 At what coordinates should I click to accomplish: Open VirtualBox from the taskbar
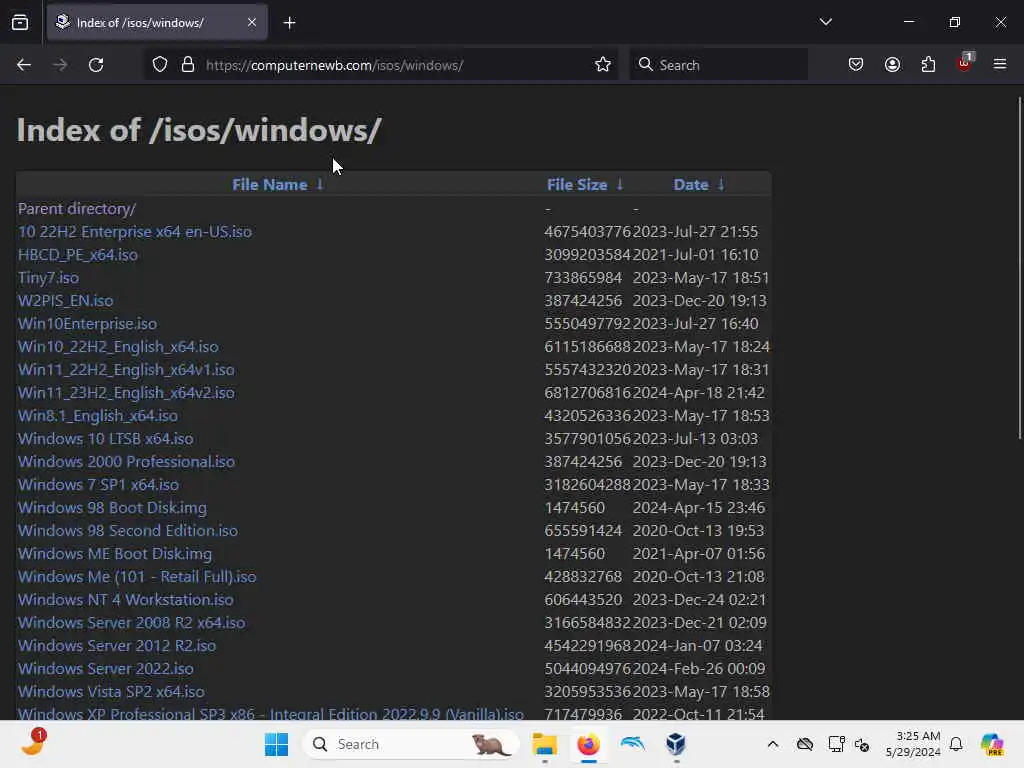(676, 744)
